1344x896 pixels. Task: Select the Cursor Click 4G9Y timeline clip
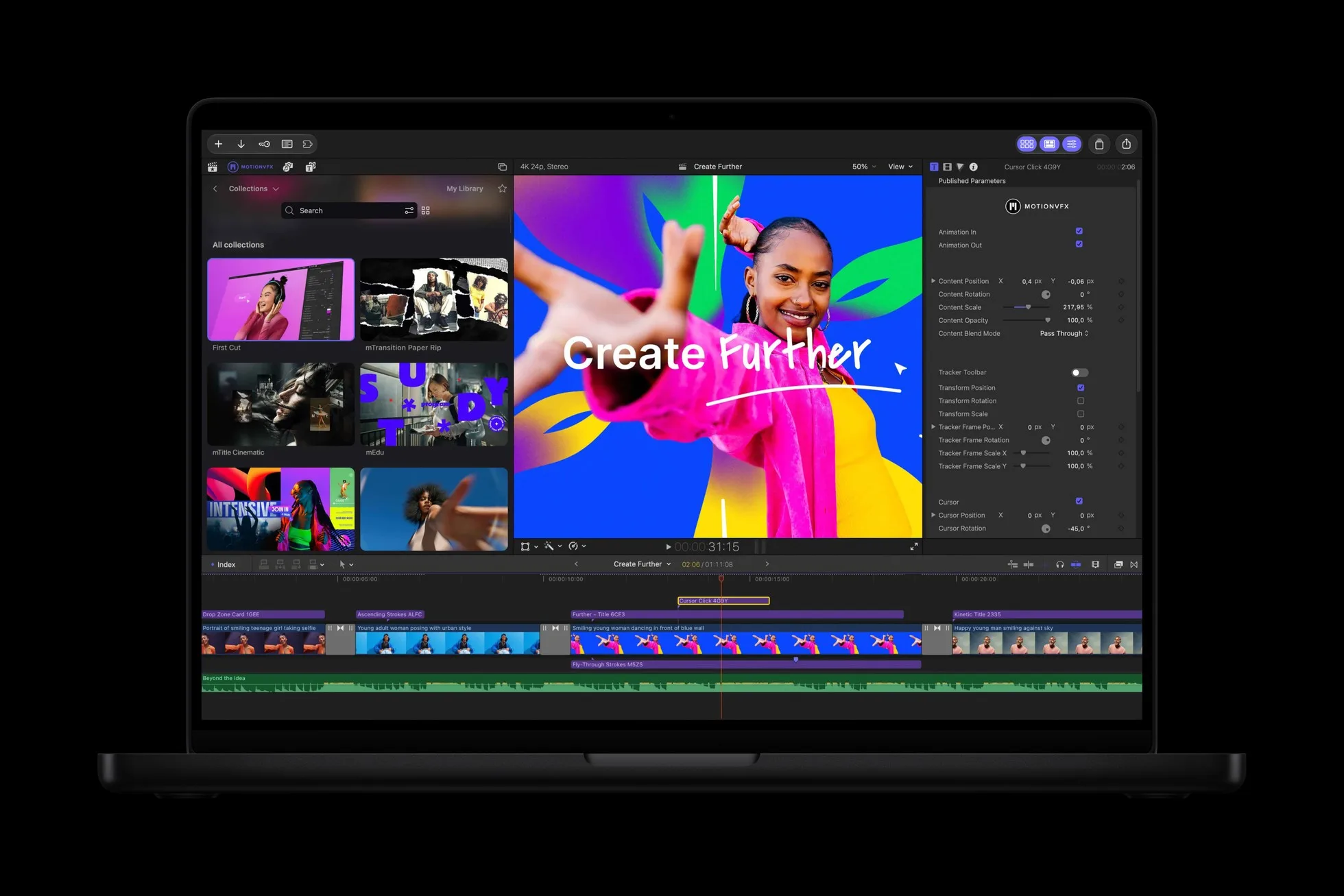(723, 601)
